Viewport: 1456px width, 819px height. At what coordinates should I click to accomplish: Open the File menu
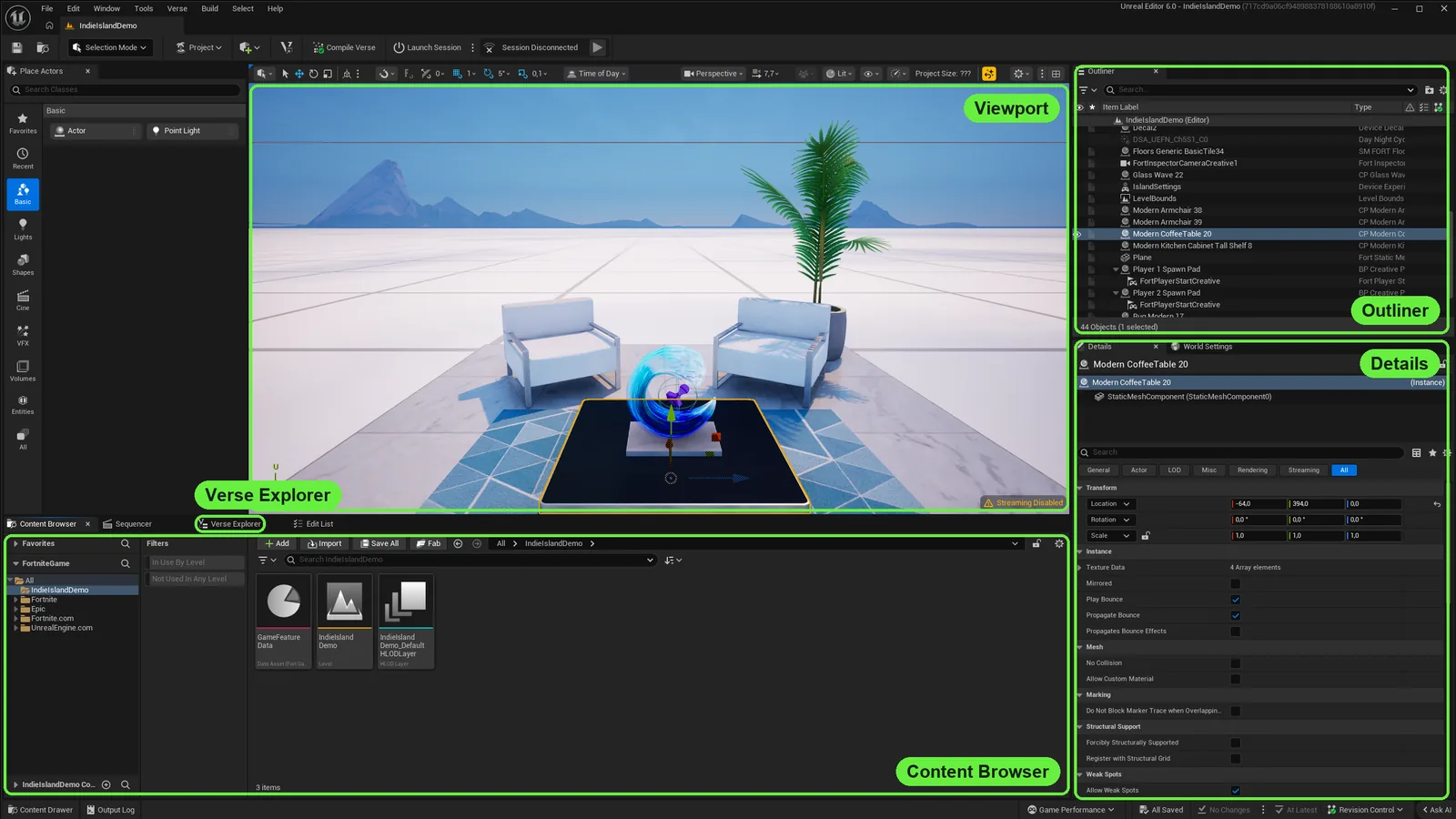(47, 8)
